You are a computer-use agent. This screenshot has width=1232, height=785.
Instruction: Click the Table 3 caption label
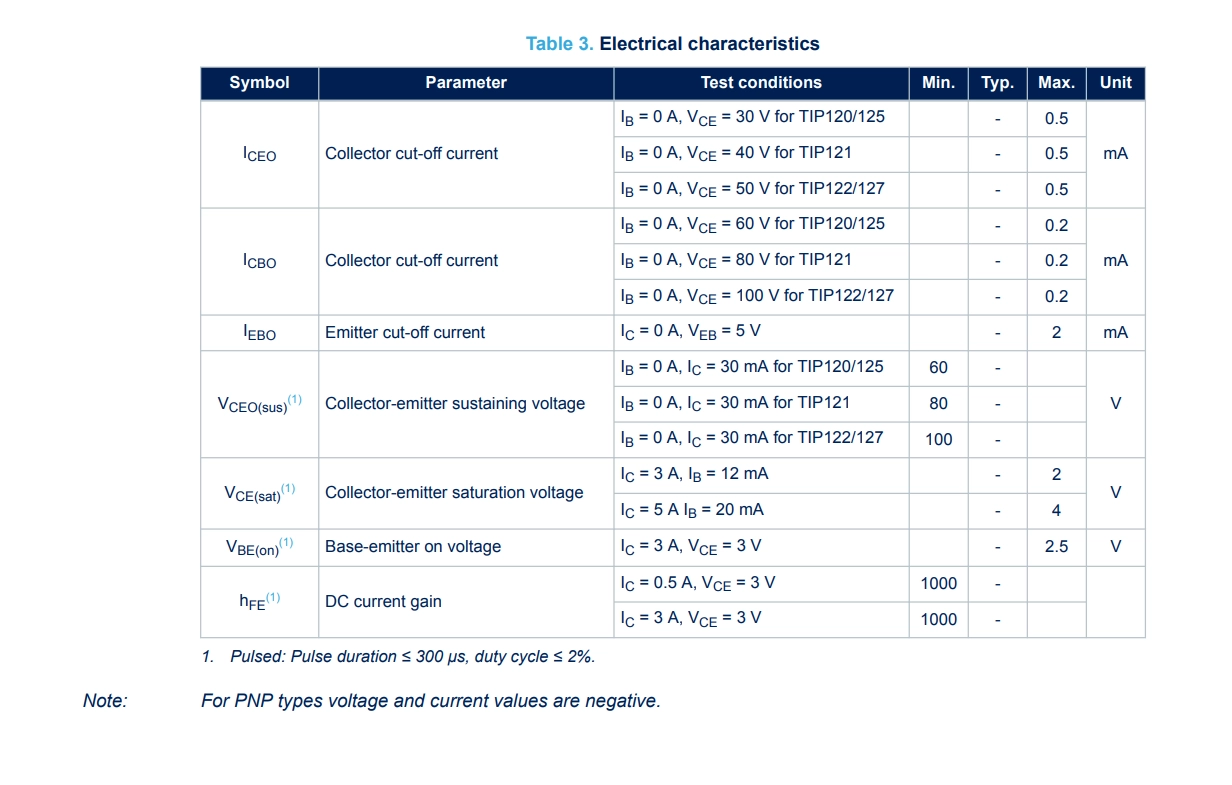[560, 44]
